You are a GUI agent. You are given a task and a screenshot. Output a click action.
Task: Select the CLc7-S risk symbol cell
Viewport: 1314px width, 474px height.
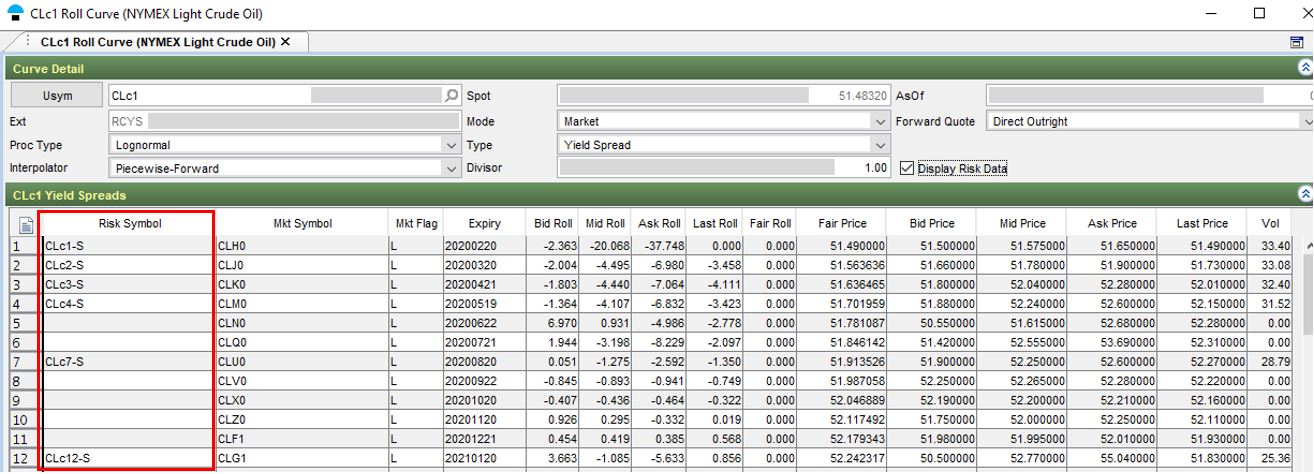pos(127,361)
